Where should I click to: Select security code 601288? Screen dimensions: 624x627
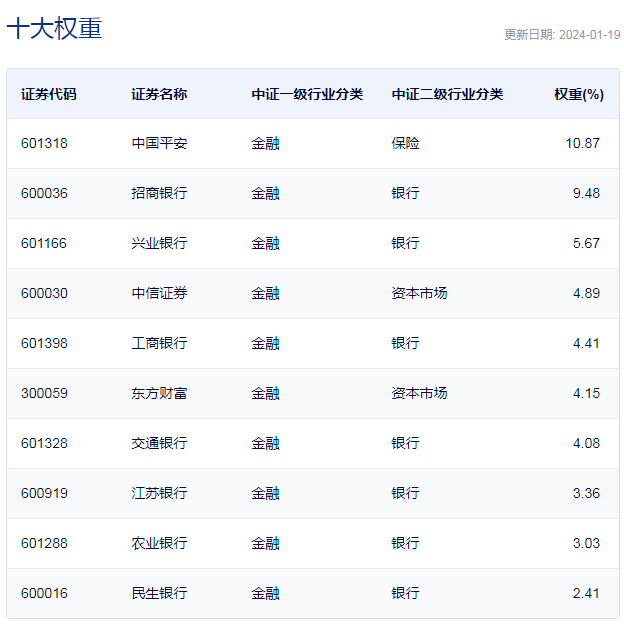(44, 543)
